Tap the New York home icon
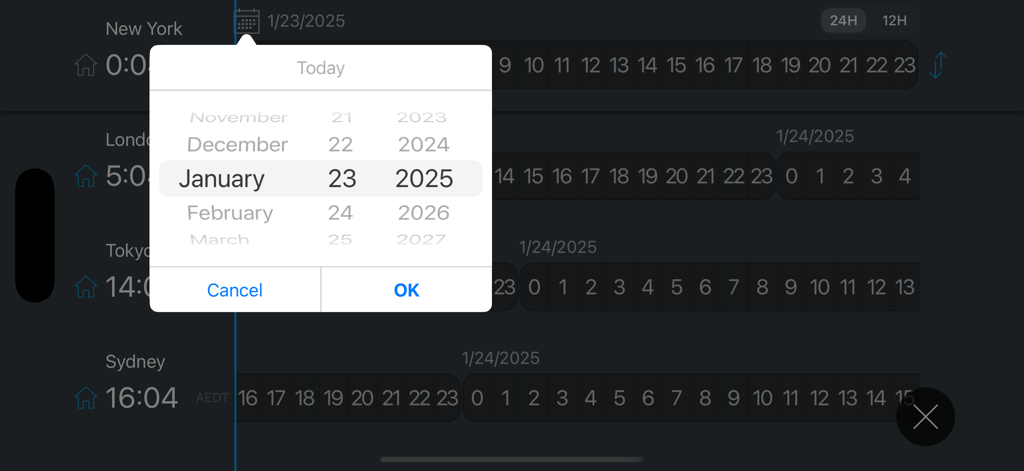 pos(86,66)
